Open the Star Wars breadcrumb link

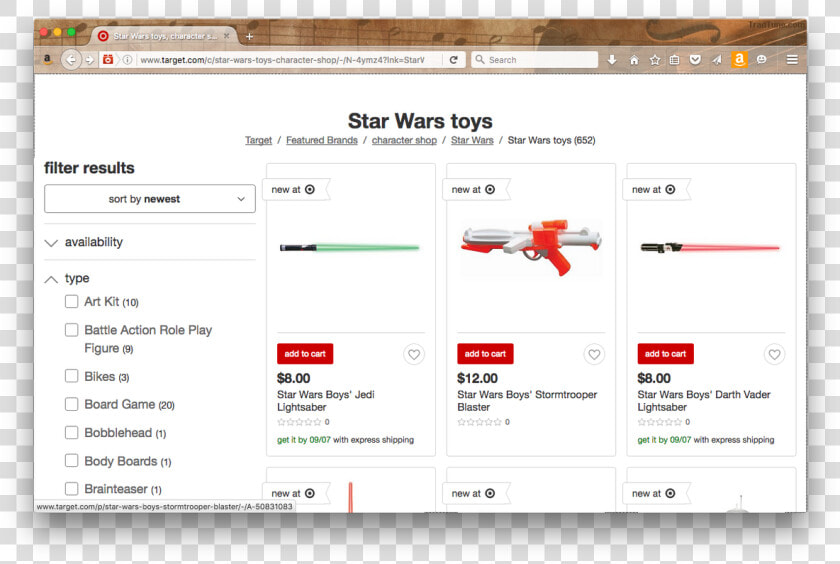(x=472, y=140)
